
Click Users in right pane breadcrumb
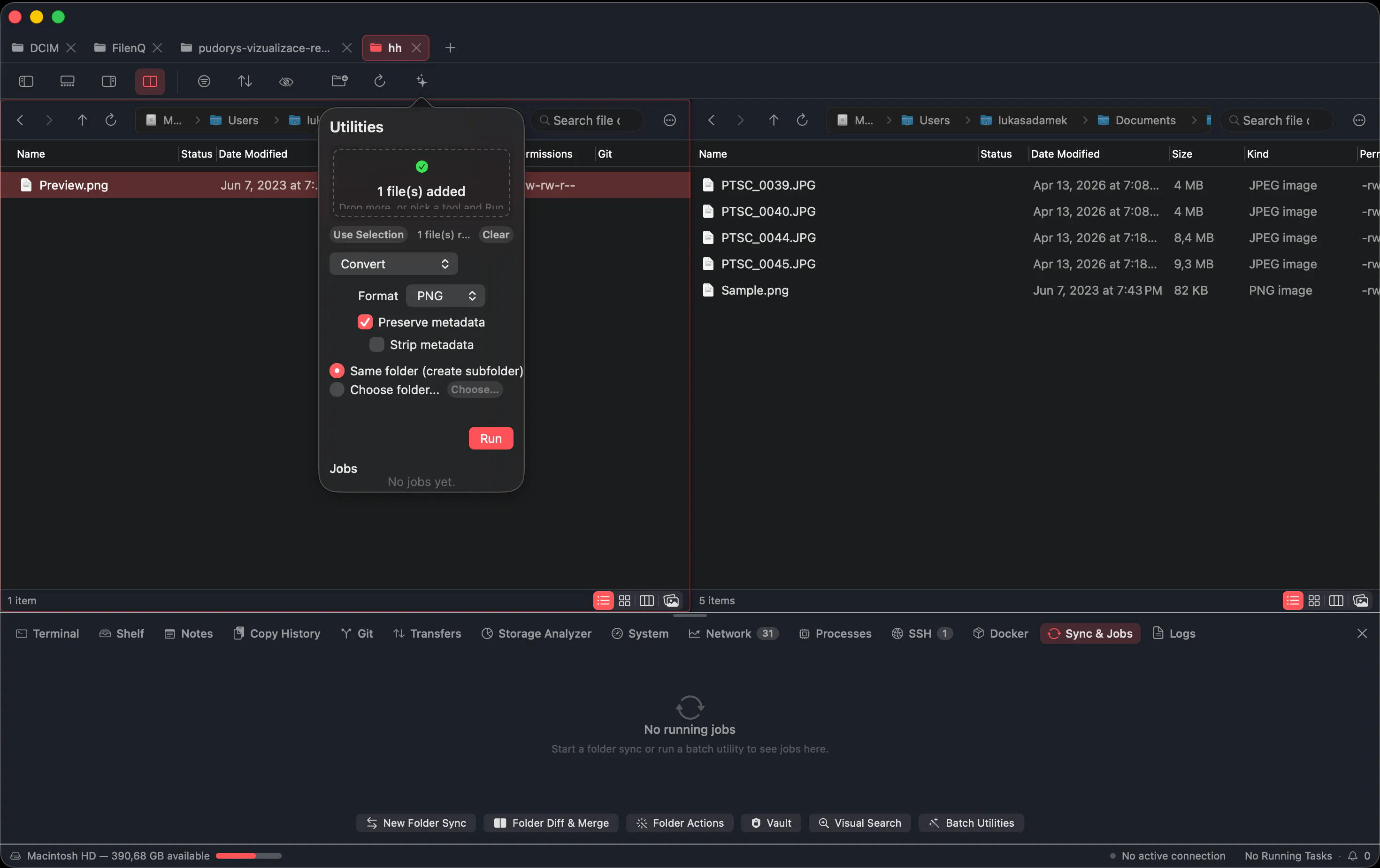926,120
